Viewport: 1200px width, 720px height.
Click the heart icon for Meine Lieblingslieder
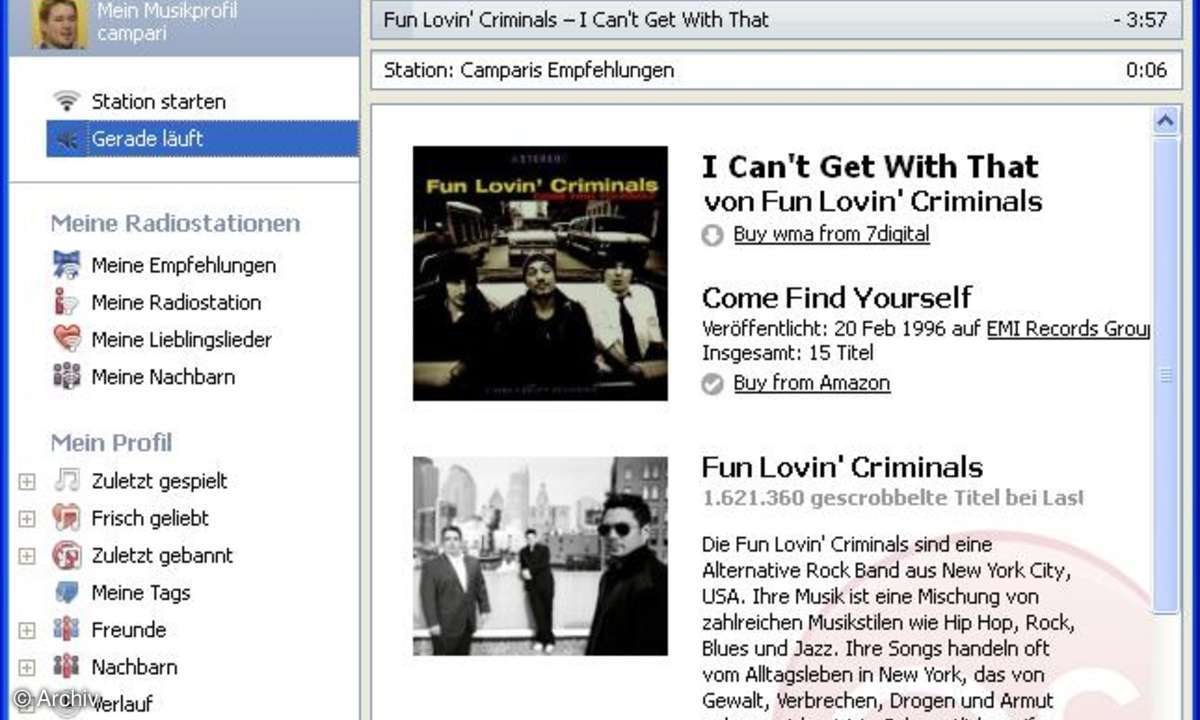(67, 339)
